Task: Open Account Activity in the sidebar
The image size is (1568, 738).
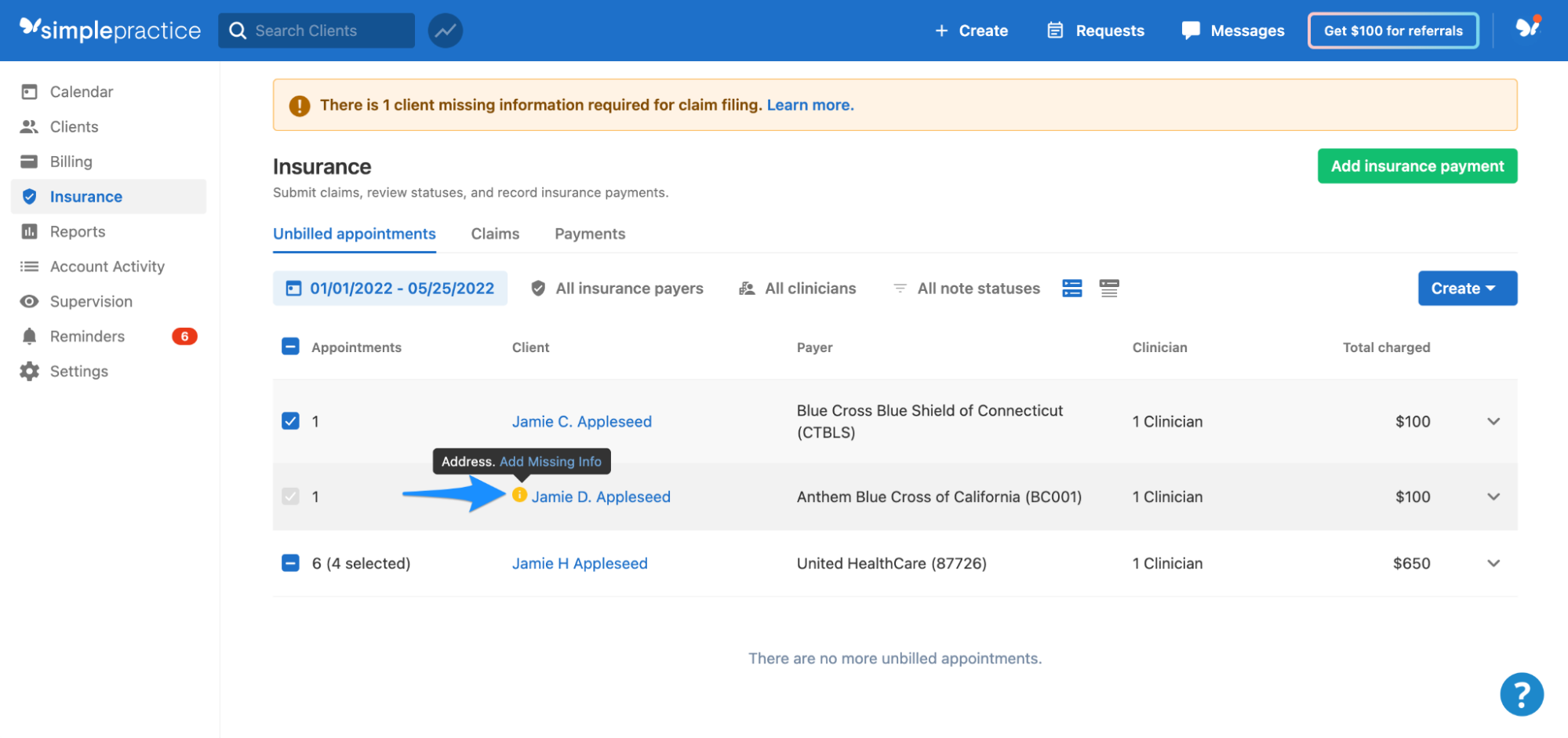Action: 108,267
